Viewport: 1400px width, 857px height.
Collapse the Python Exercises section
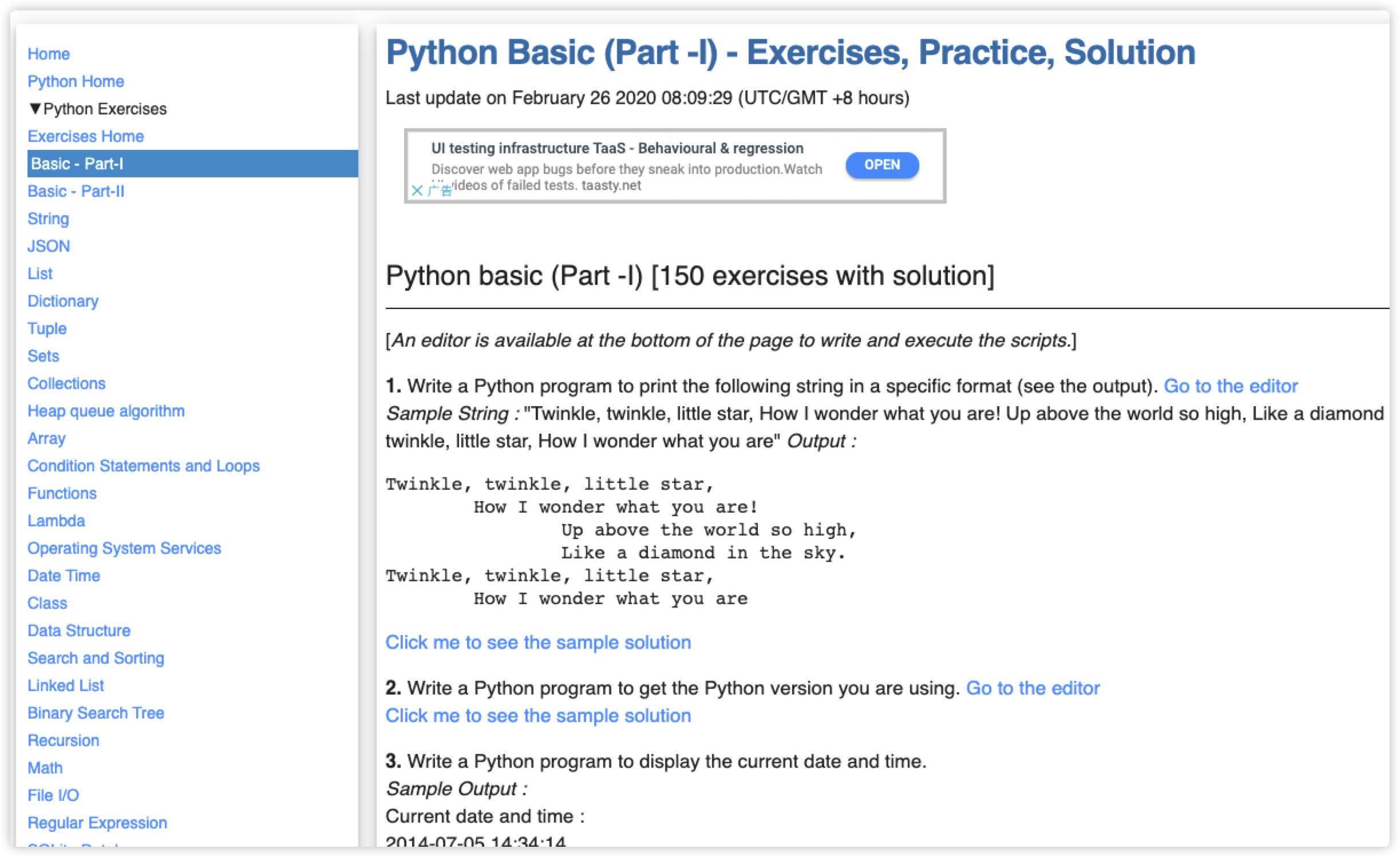click(x=36, y=108)
